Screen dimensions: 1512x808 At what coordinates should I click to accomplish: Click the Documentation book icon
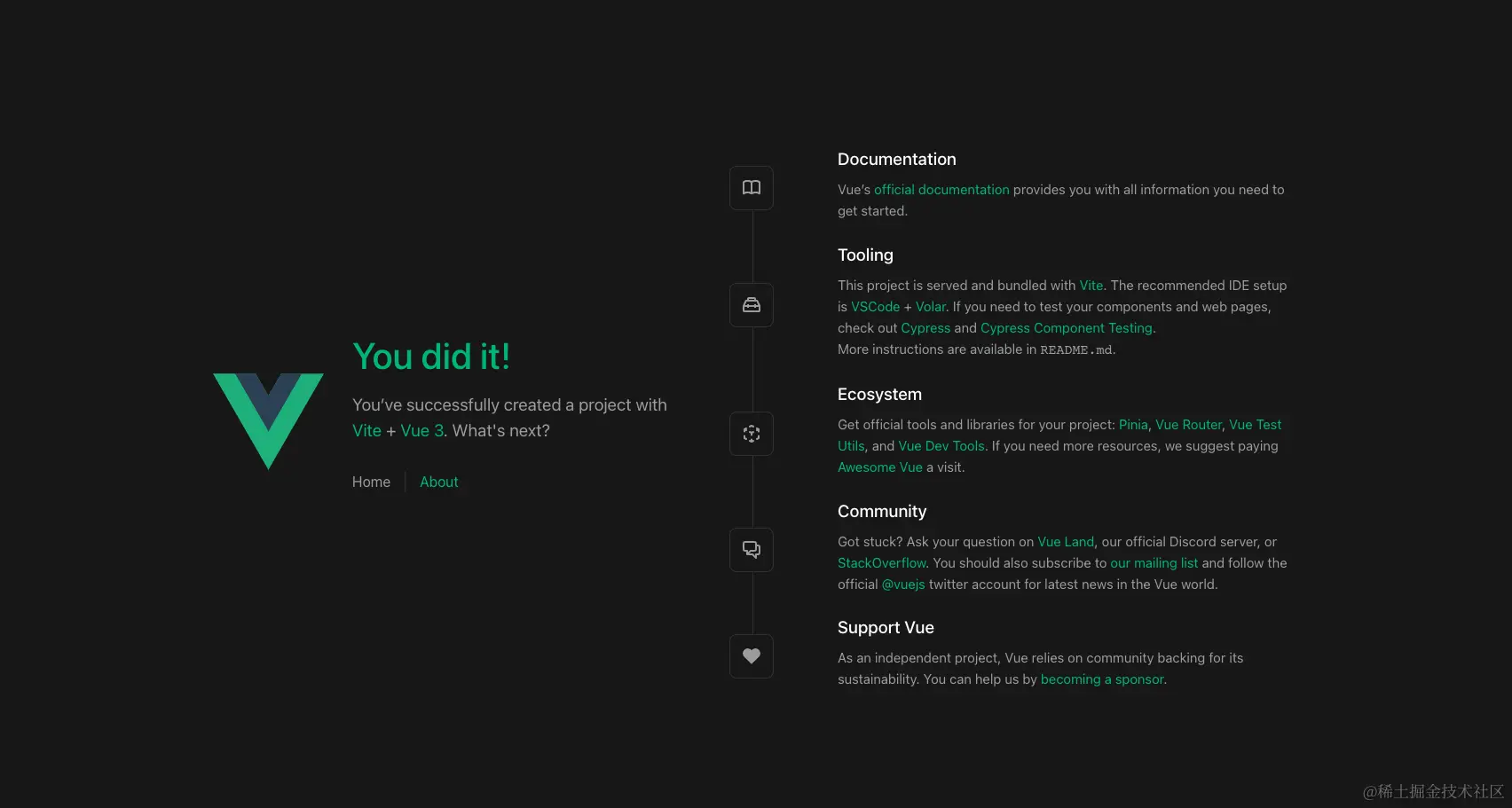752,188
